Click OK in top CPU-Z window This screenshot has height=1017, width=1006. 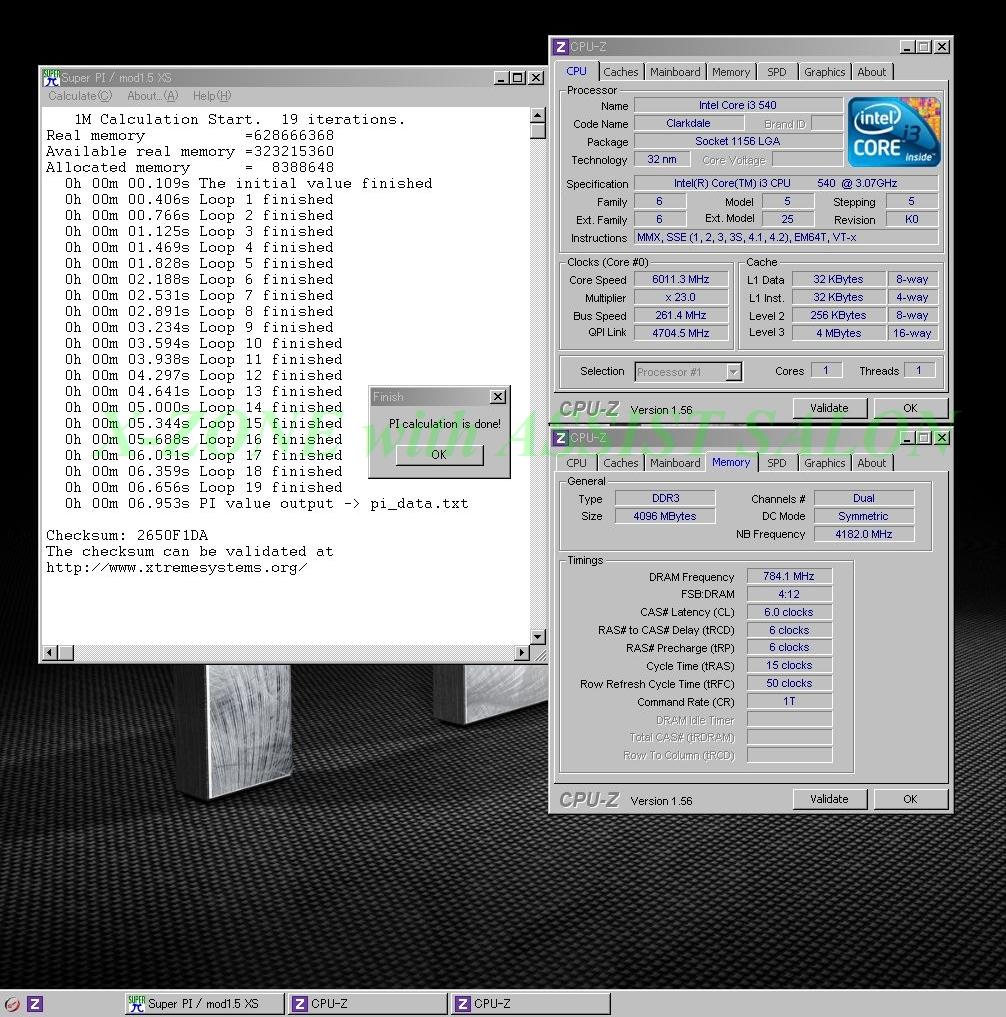coord(910,408)
